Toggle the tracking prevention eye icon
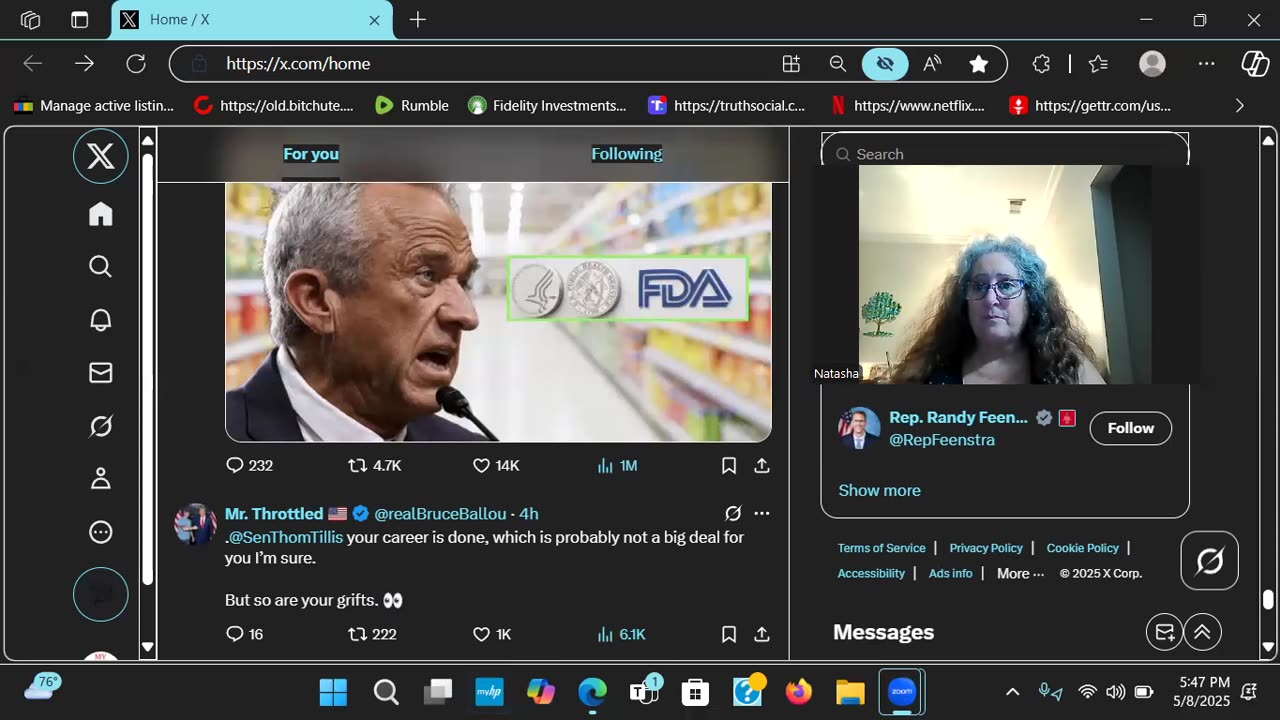Viewport: 1280px width, 720px height. pyautogui.click(x=885, y=64)
